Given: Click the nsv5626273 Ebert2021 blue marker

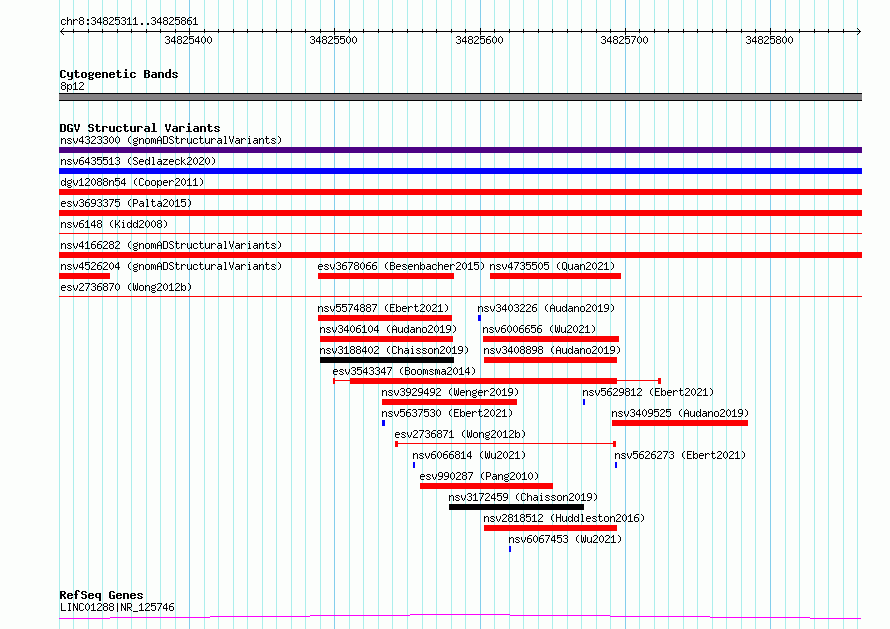Looking at the screenshot, I should click(616, 465).
